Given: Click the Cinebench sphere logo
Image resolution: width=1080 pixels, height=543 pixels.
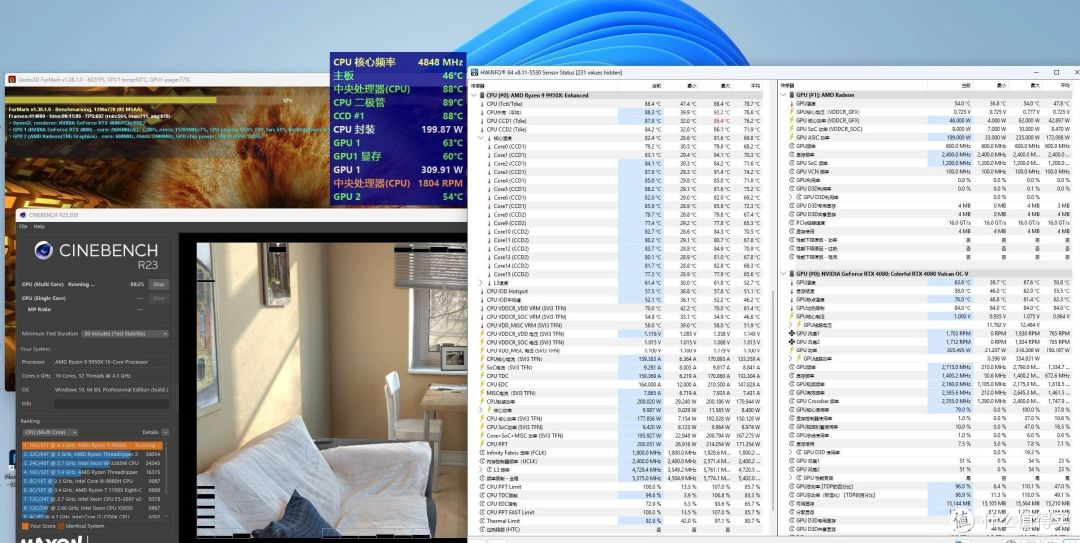Looking at the screenshot, I should pyautogui.click(x=44, y=250).
